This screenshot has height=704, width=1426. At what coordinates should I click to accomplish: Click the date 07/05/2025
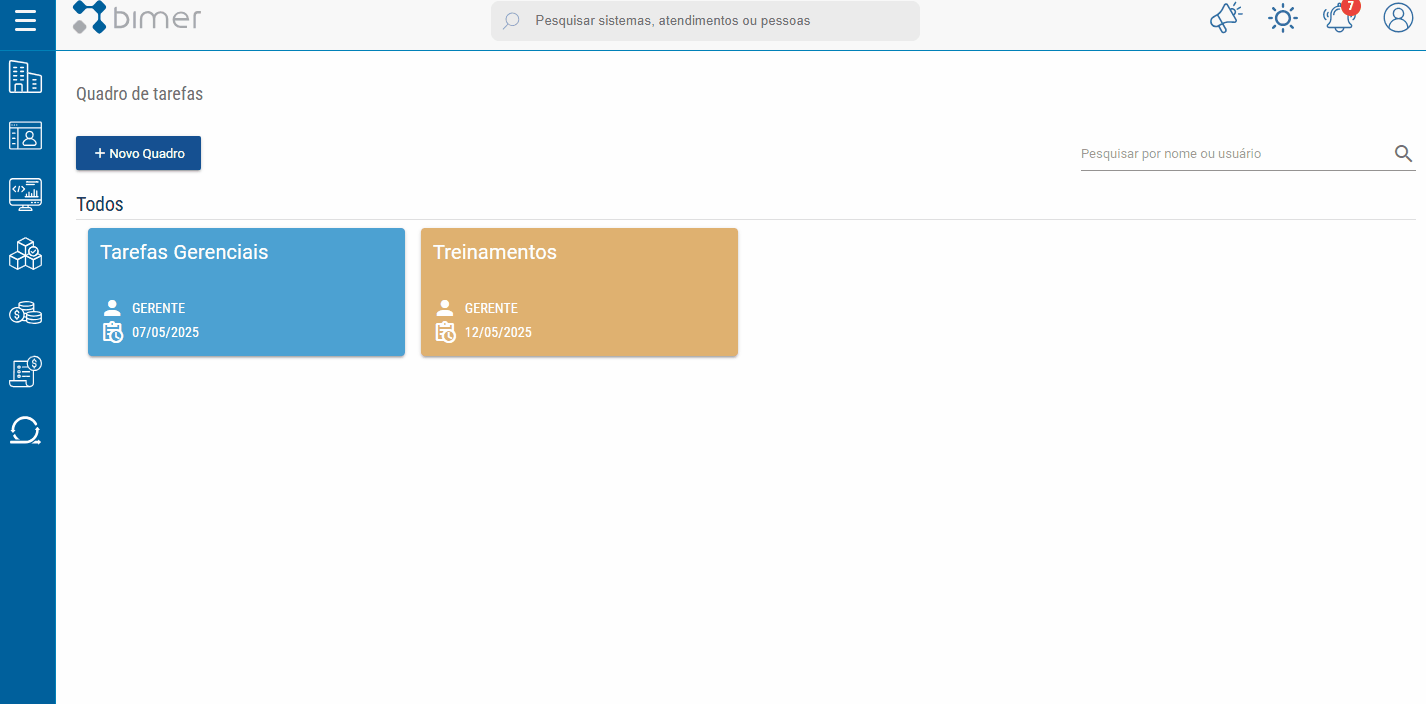click(x=165, y=332)
